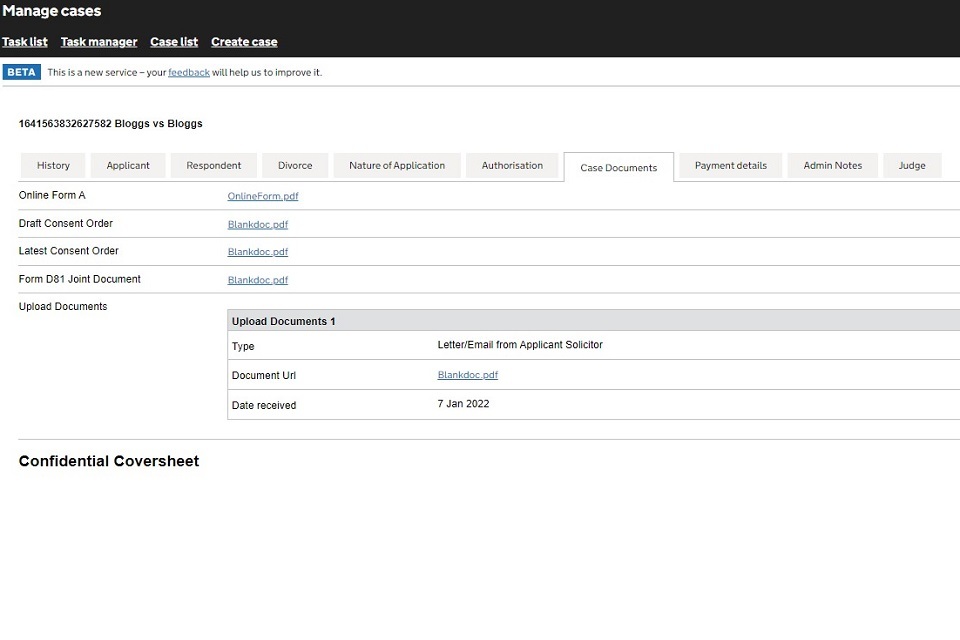Switch to the History tab

[x=53, y=166]
